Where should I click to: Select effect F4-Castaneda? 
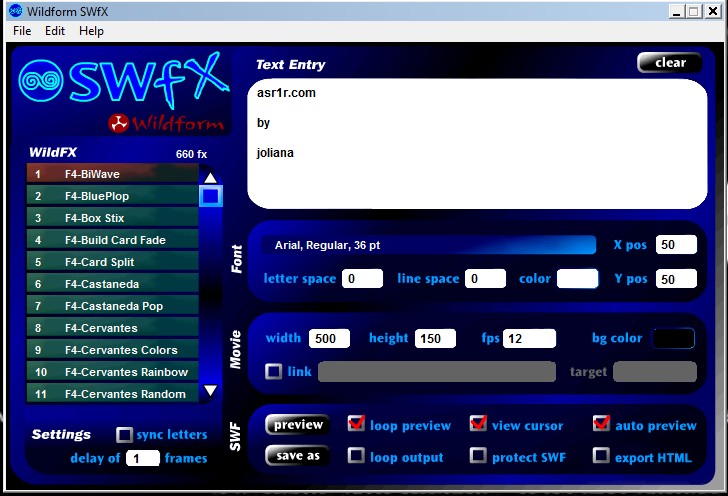point(112,284)
